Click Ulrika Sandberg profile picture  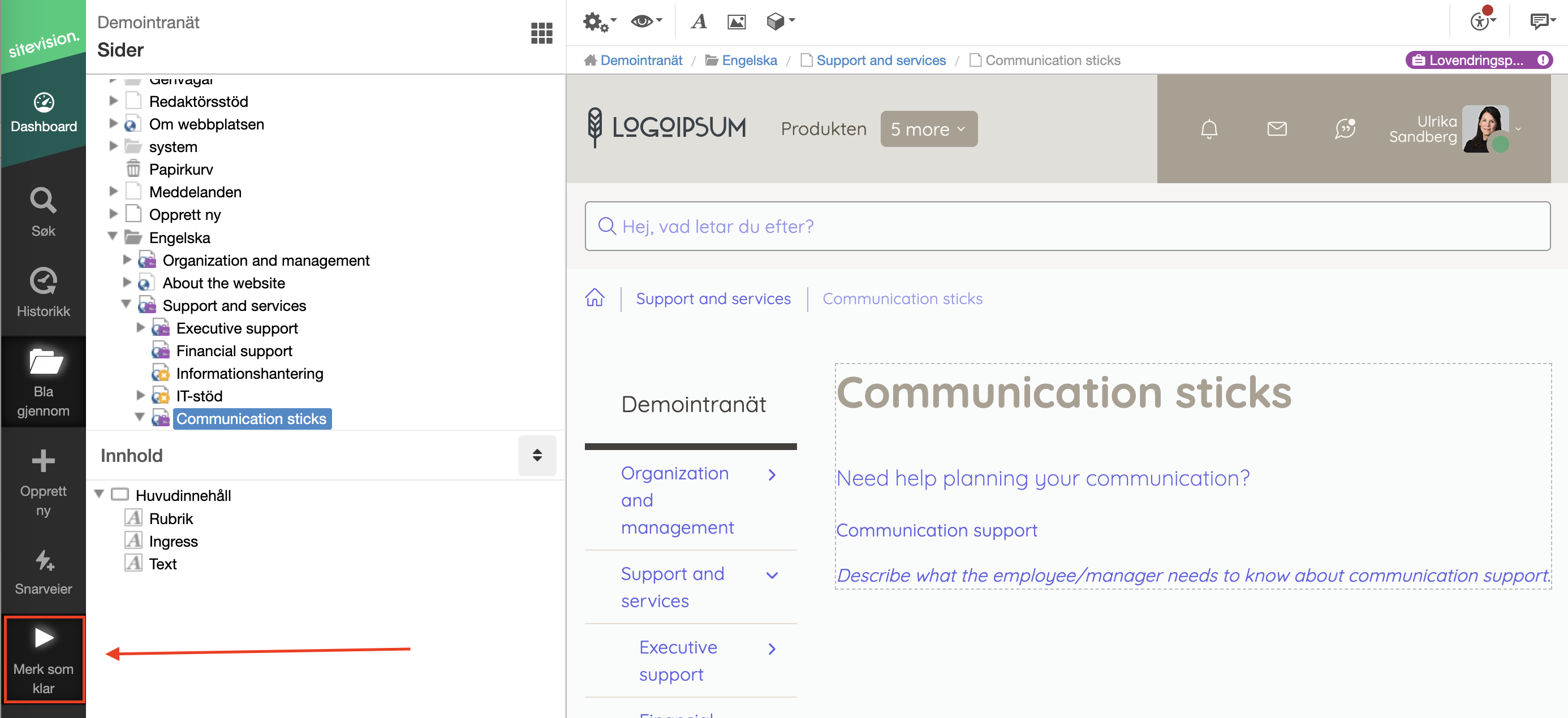[x=1485, y=128]
